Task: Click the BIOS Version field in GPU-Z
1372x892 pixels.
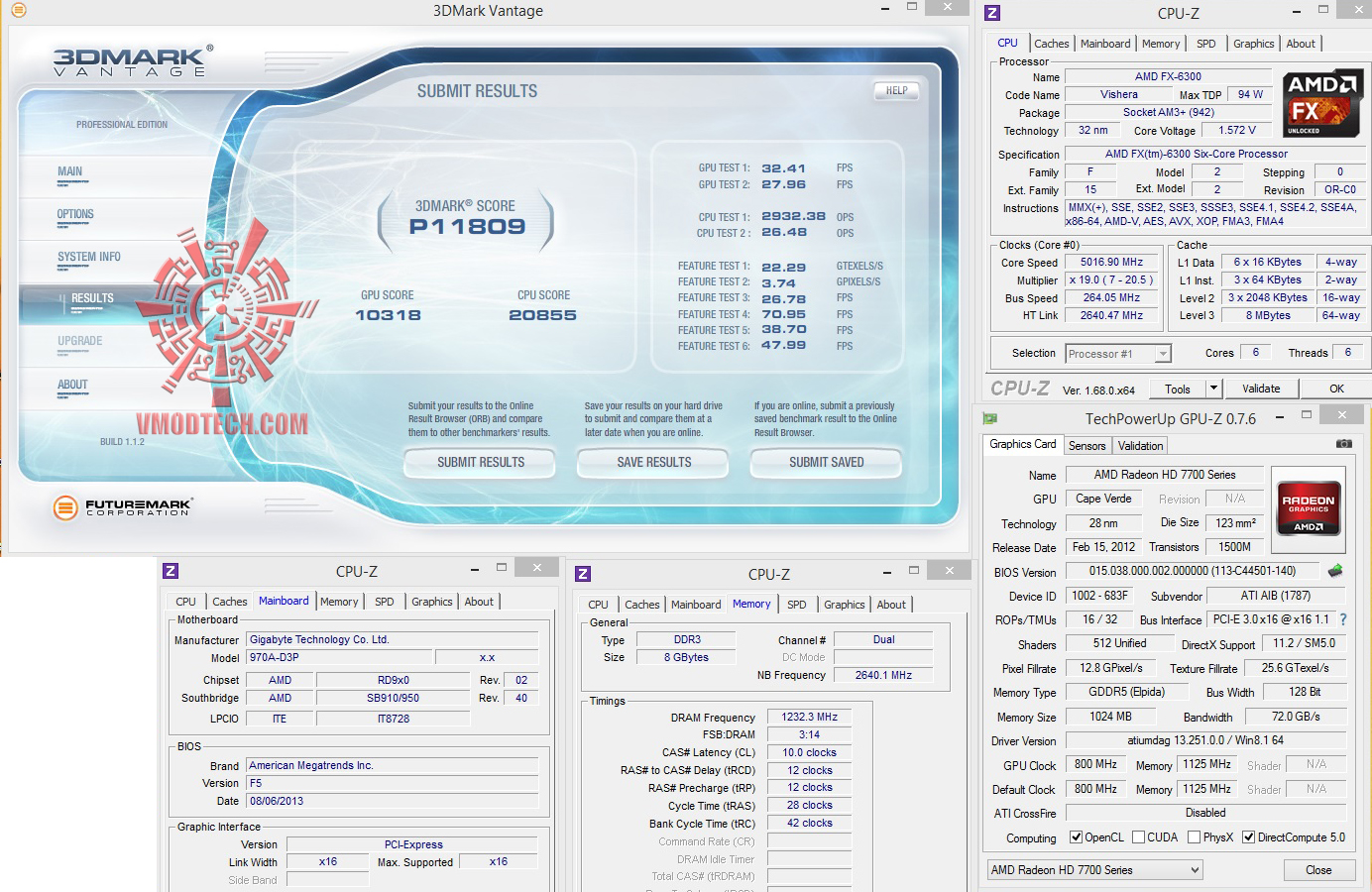Action: [1193, 571]
